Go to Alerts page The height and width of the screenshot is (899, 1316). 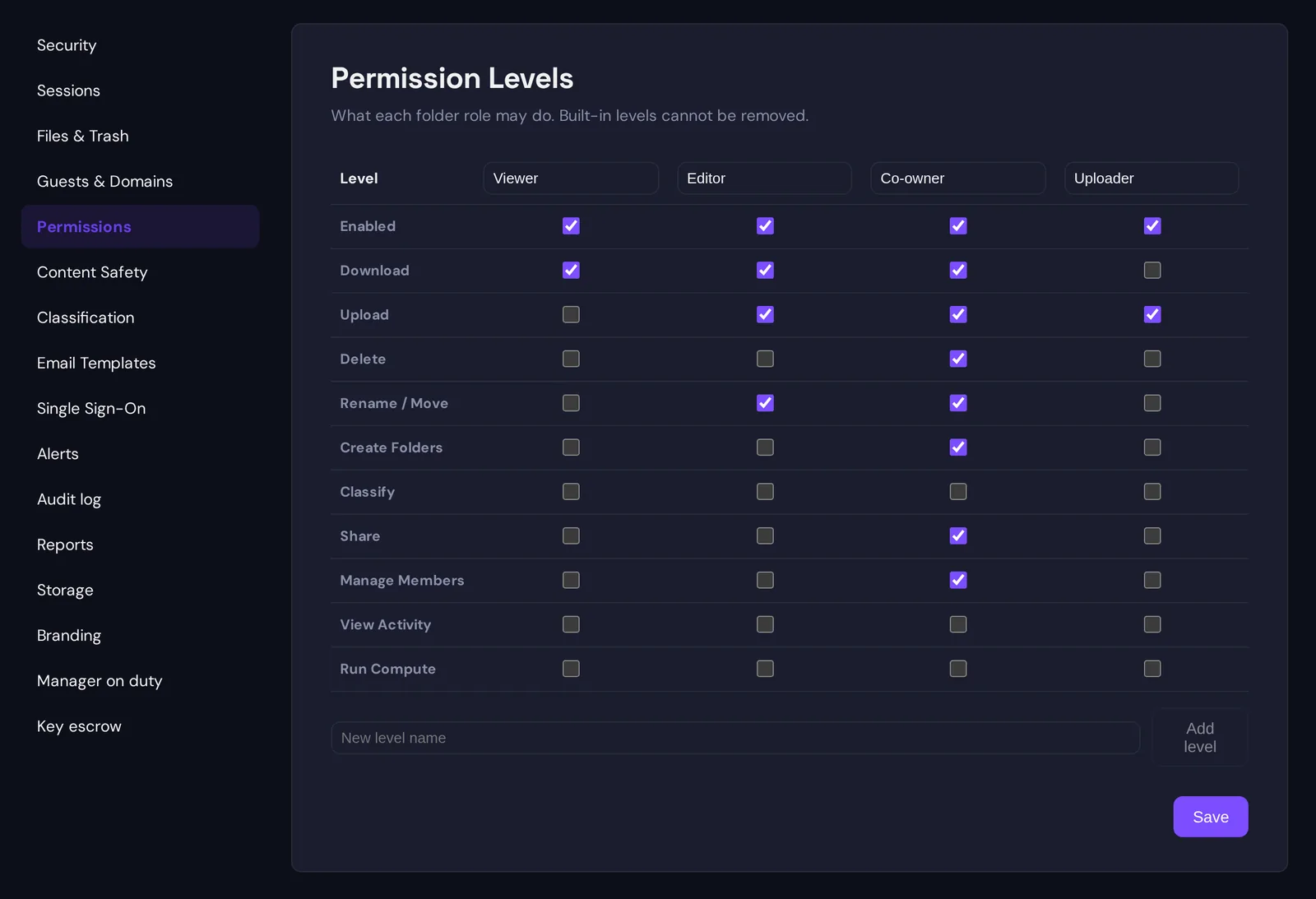click(140, 454)
